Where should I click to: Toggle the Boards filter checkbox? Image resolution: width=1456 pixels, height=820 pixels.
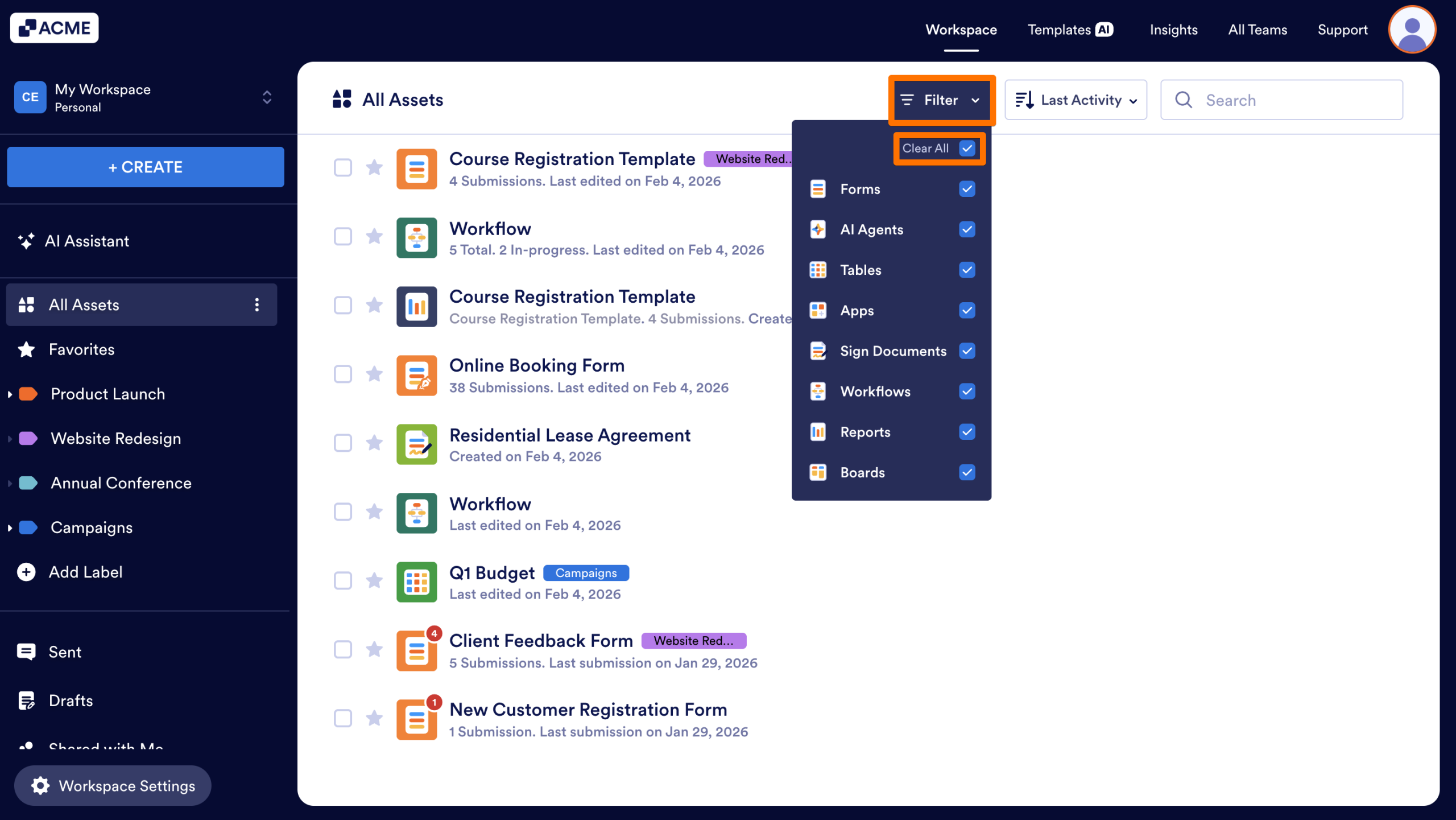click(967, 472)
